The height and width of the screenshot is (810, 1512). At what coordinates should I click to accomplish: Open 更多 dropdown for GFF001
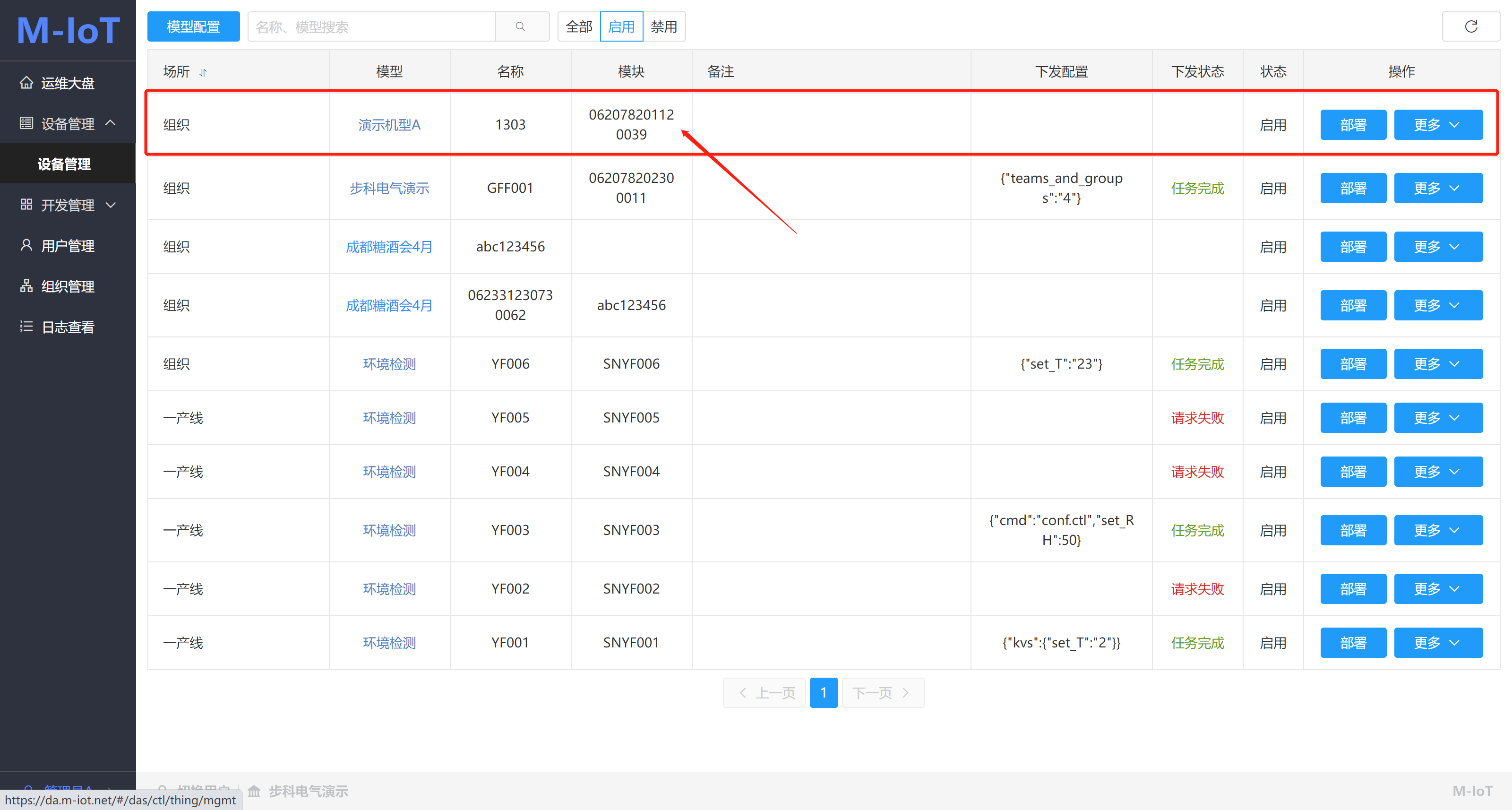1438,188
